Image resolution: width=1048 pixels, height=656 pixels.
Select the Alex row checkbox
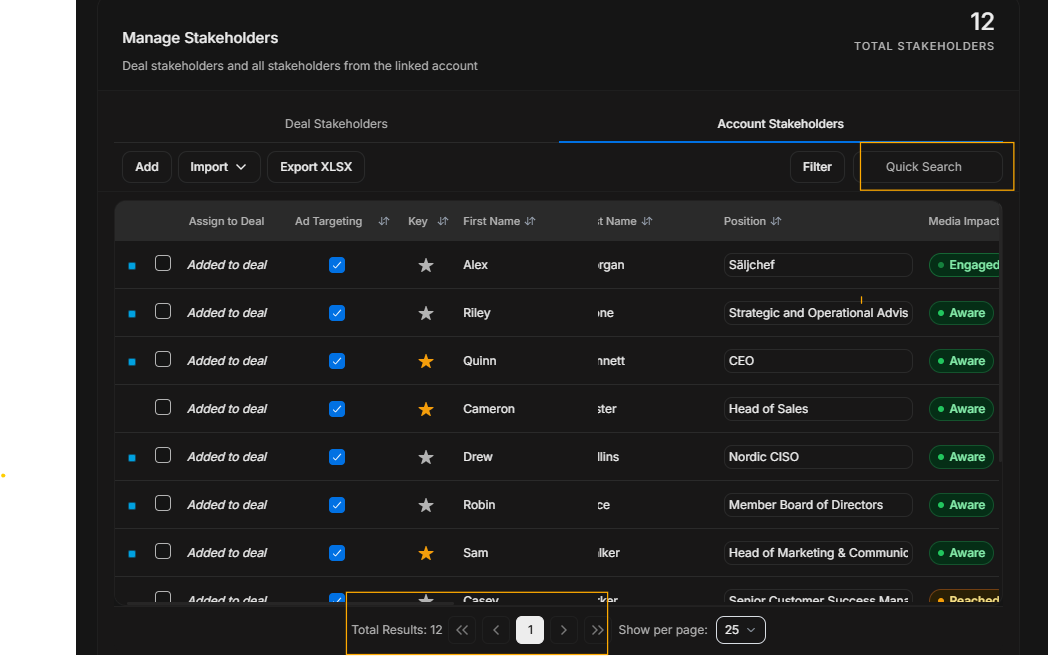pos(163,263)
